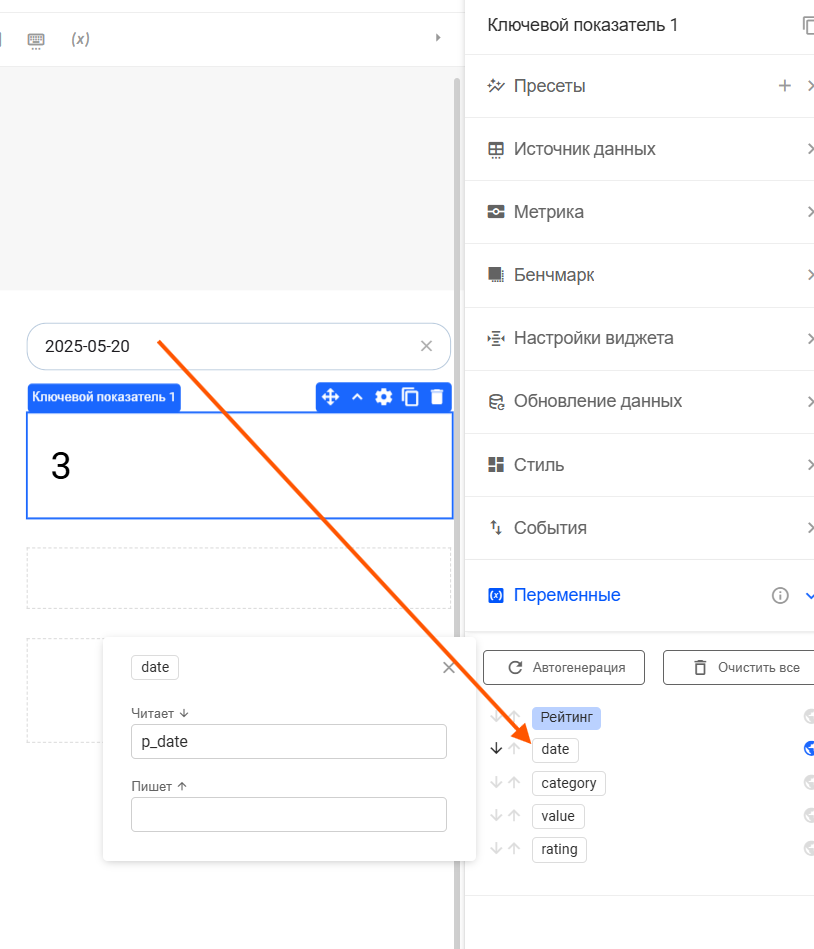This screenshot has height=949, width=814.
Task: Expand the Источник данных section
Action: [x=640, y=149]
